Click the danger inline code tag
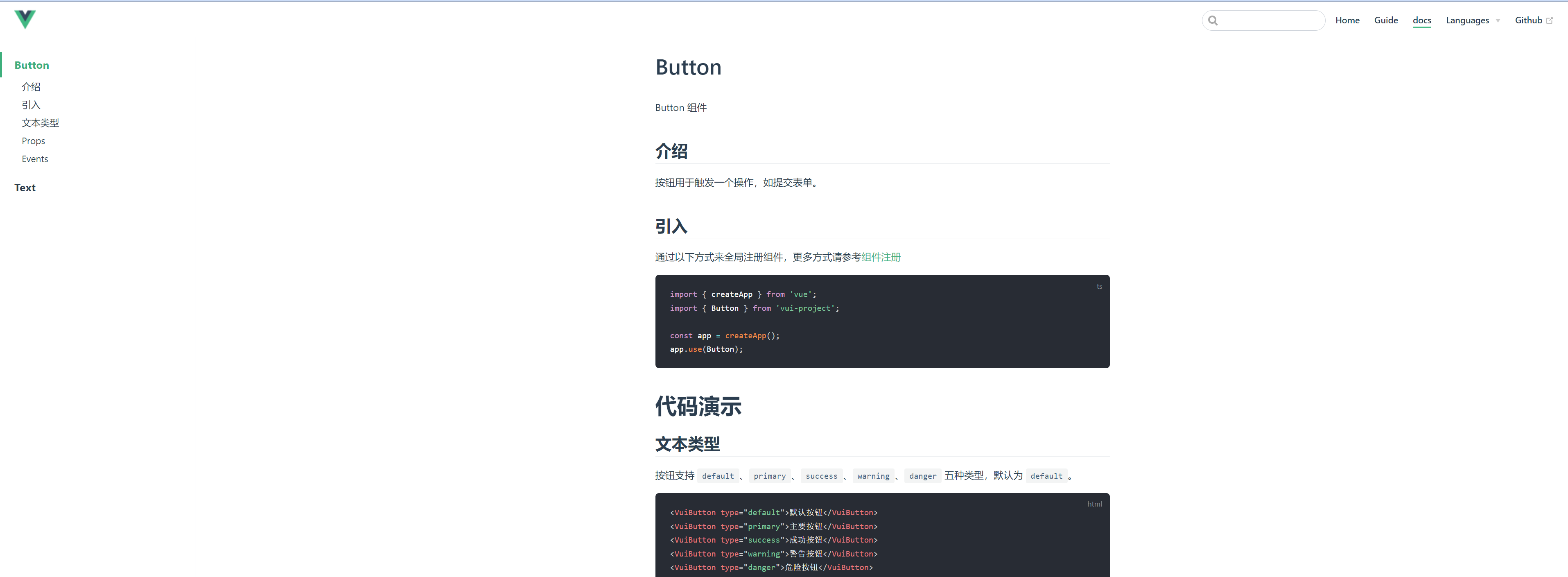Viewport: 1568px width, 577px height. 923,476
